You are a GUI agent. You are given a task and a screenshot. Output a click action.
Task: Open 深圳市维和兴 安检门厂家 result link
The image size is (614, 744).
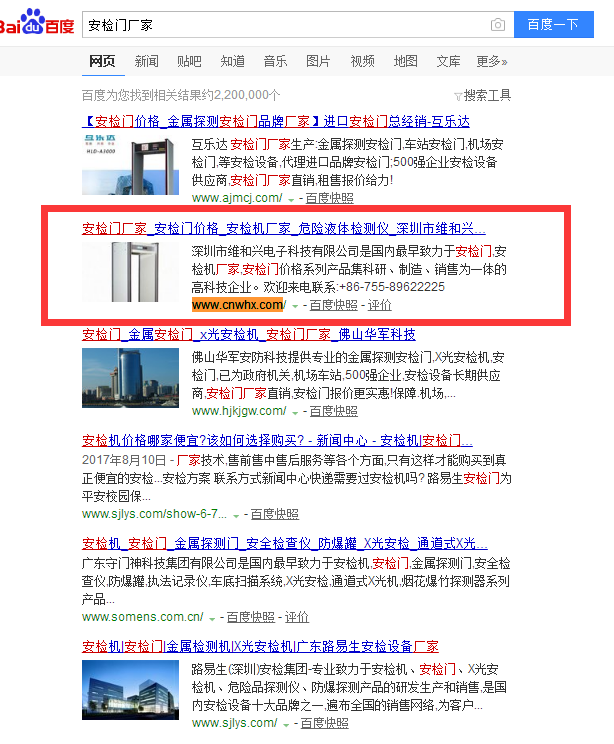click(284, 229)
